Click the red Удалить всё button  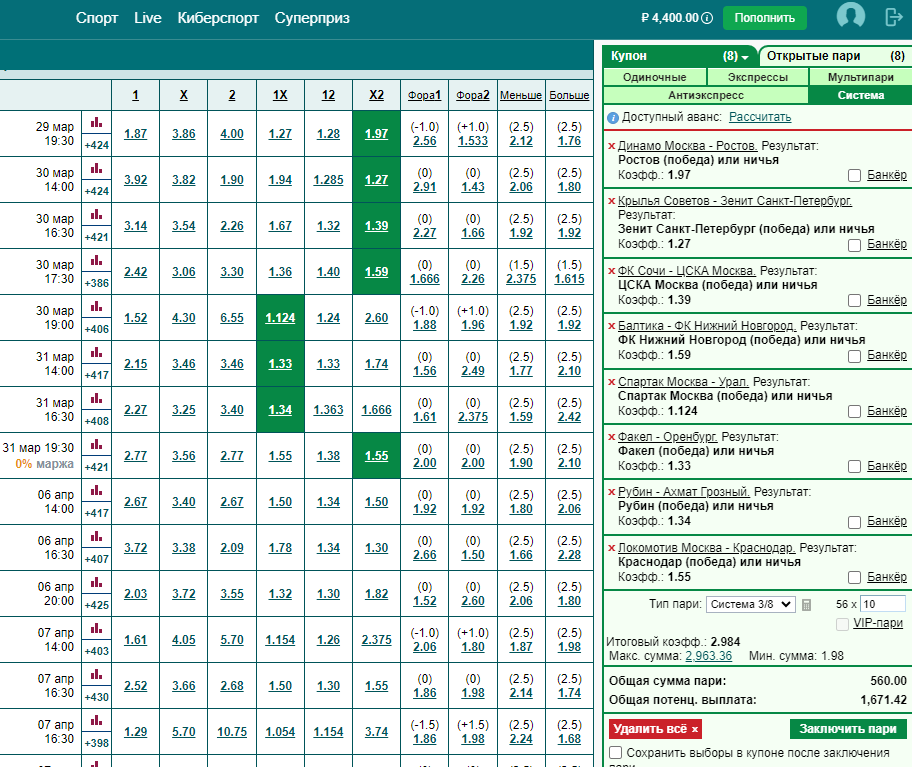tap(656, 729)
